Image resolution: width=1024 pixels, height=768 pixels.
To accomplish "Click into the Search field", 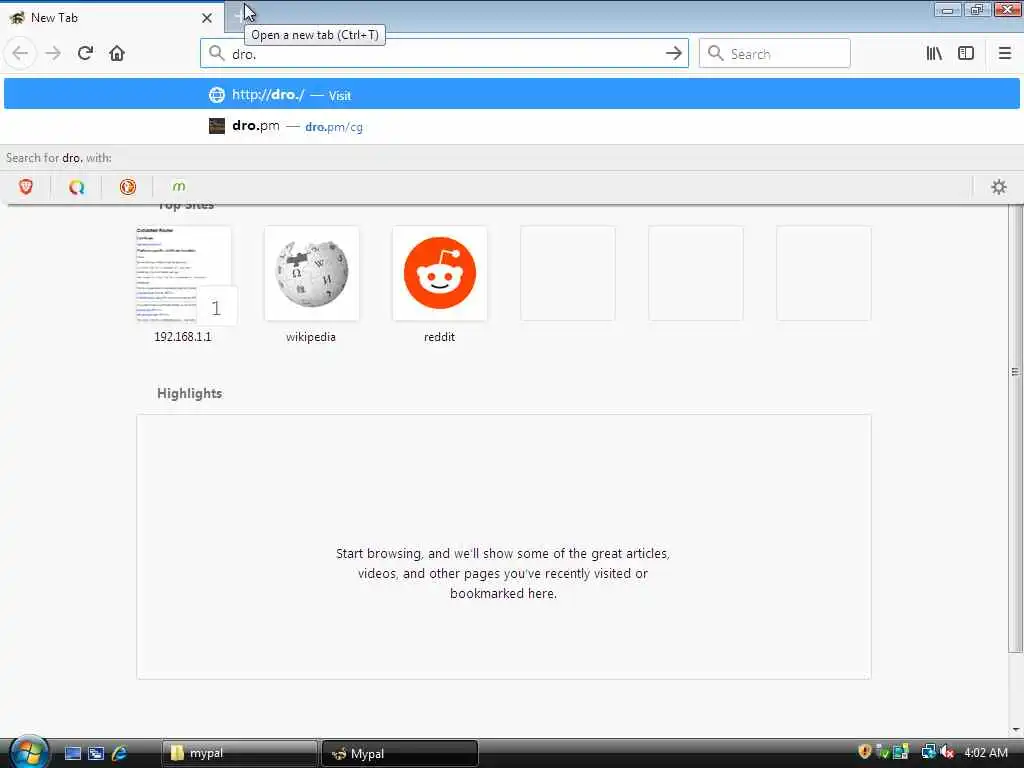I will click(x=775, y=54).
